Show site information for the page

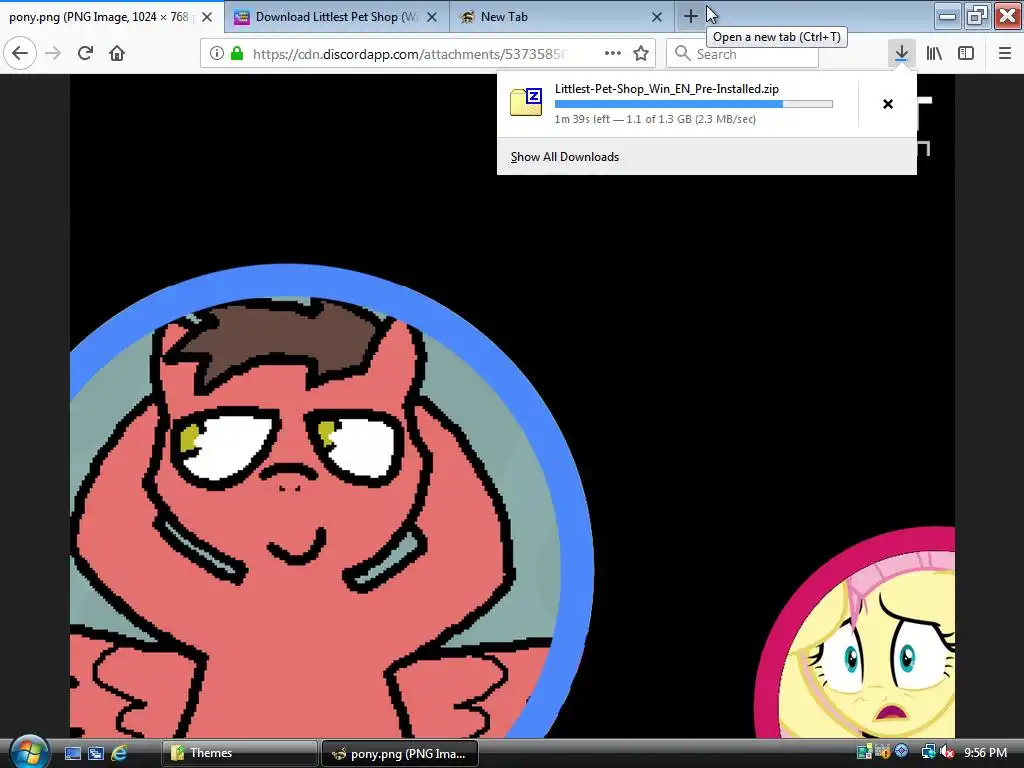[217, 54]
